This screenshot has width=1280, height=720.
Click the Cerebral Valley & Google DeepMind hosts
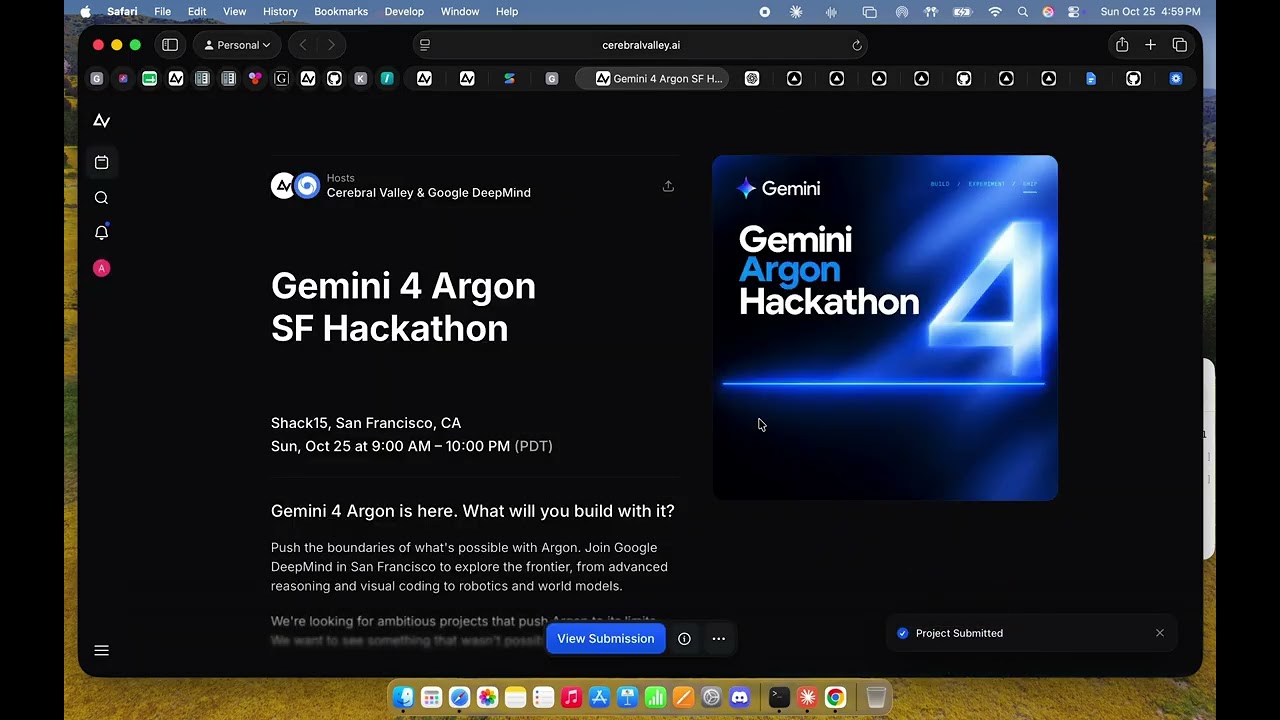click(x=429, y=193)
